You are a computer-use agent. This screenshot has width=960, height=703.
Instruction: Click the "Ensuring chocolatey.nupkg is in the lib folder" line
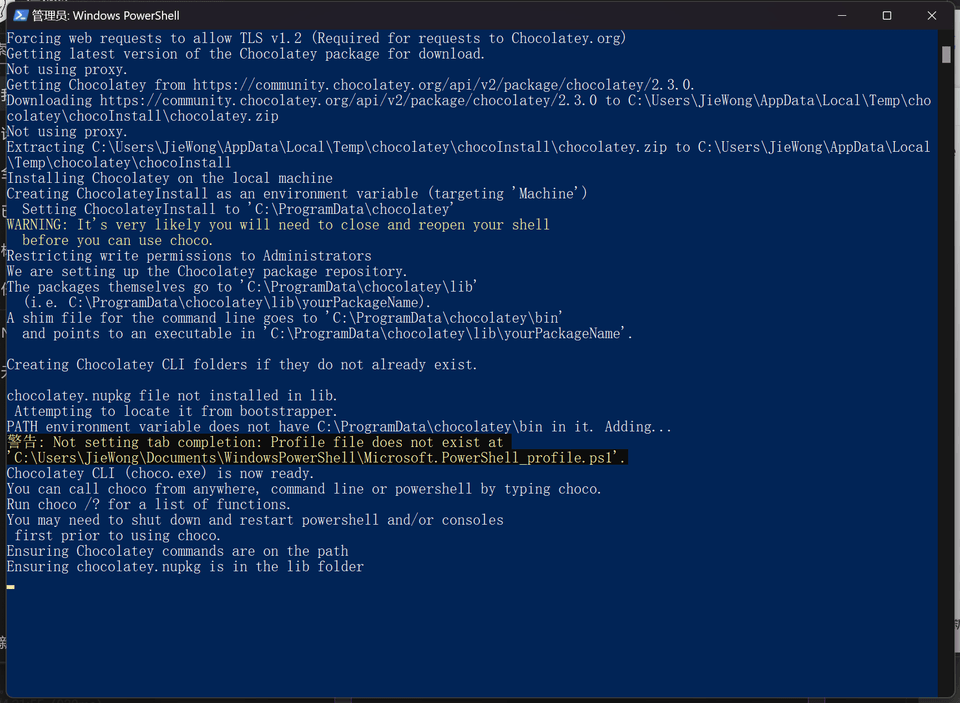(x=185, y=567)
